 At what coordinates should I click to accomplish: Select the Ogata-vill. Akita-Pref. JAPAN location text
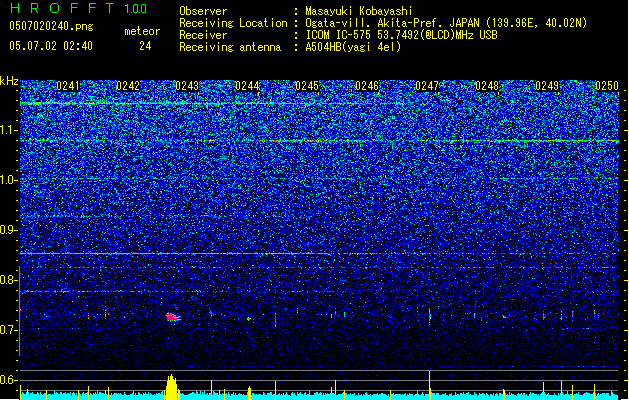pyautogui.click(x=446, y=23)
